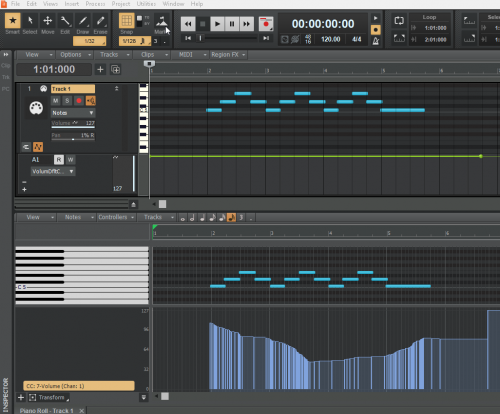Toggle snap To/By switch
The height and width of the screenshot is (414, 500).
coord(140,21)
